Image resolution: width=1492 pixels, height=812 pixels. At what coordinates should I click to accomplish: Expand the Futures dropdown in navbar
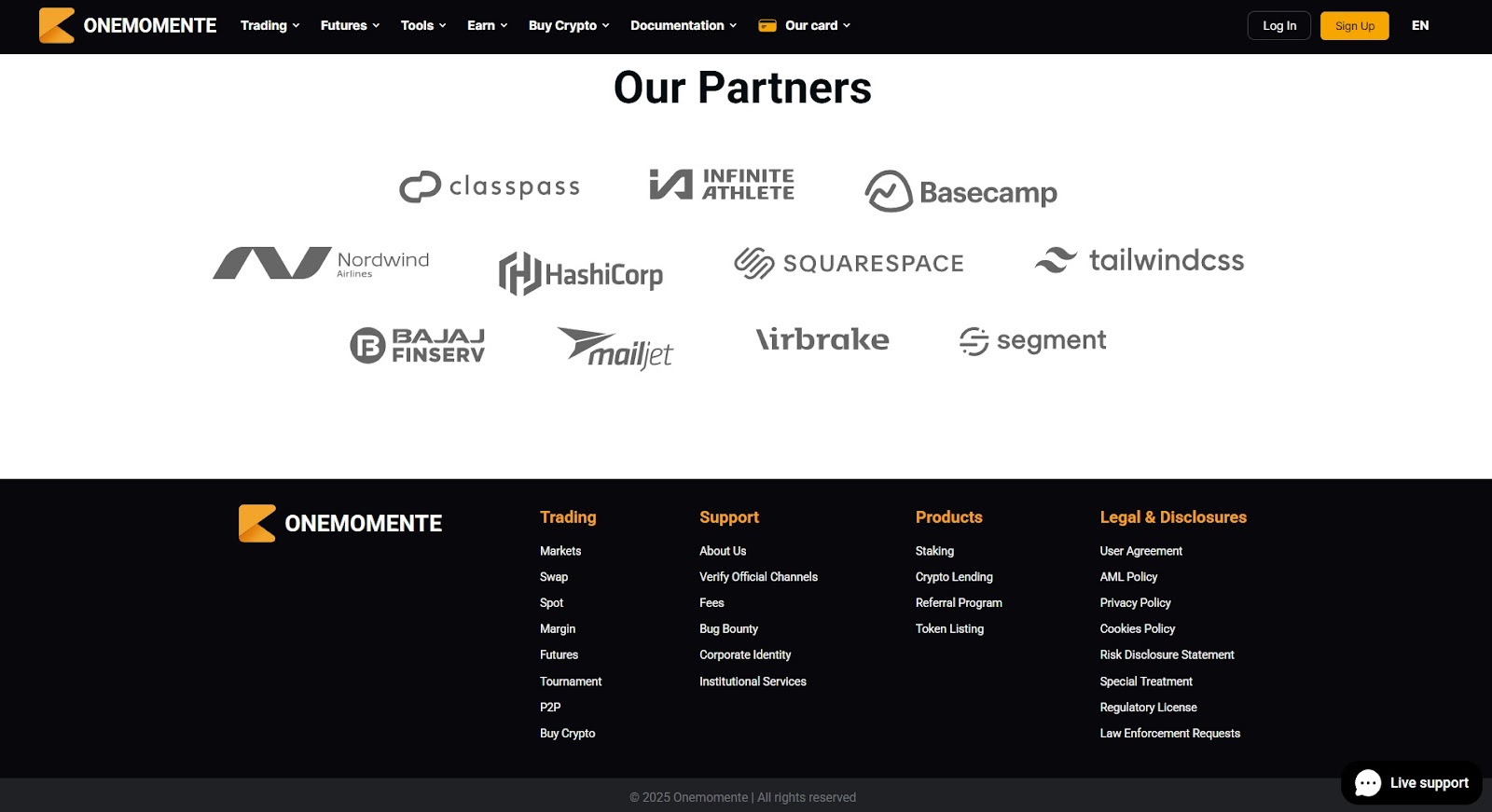pyautogui.click(x=351, y=26)
